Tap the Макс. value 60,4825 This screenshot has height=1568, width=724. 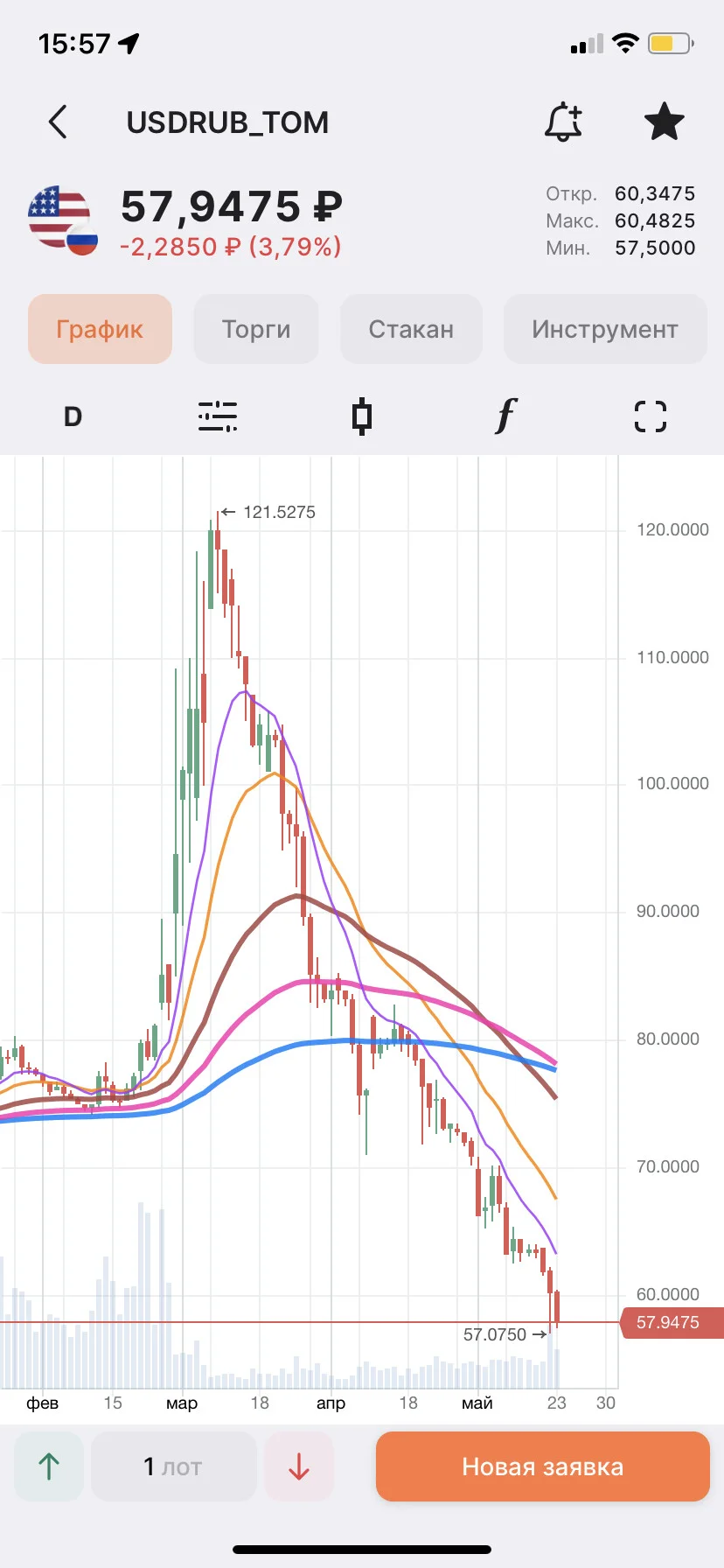655,220
